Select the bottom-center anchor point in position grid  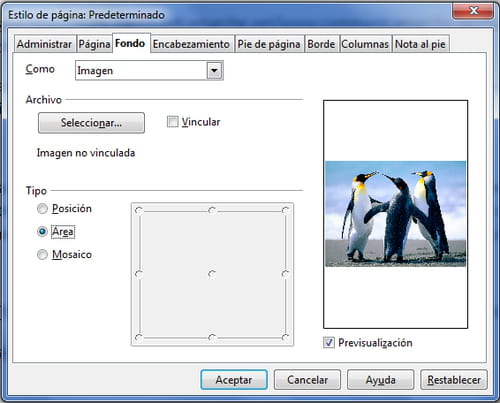212,337
